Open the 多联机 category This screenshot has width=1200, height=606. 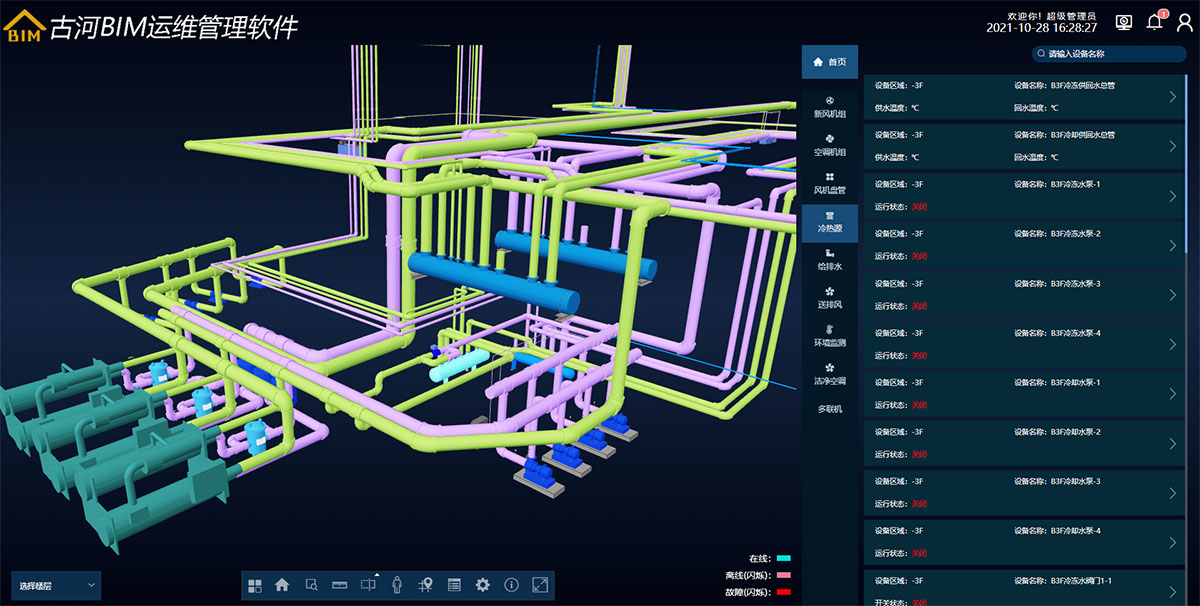(x=829, y=409)
